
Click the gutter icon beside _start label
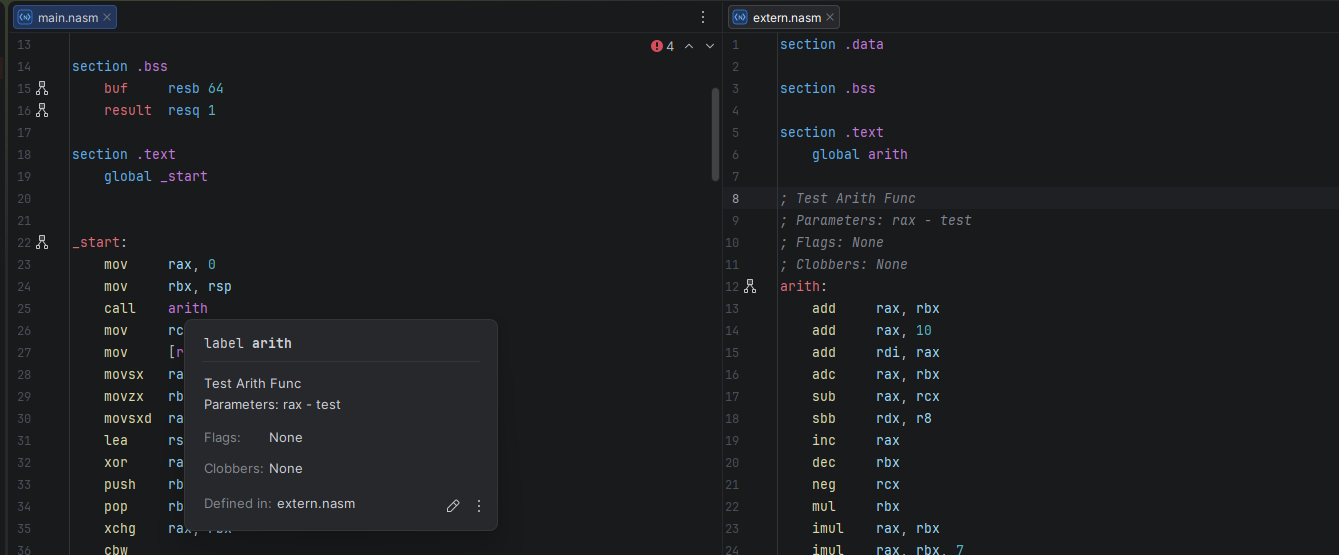42,243
